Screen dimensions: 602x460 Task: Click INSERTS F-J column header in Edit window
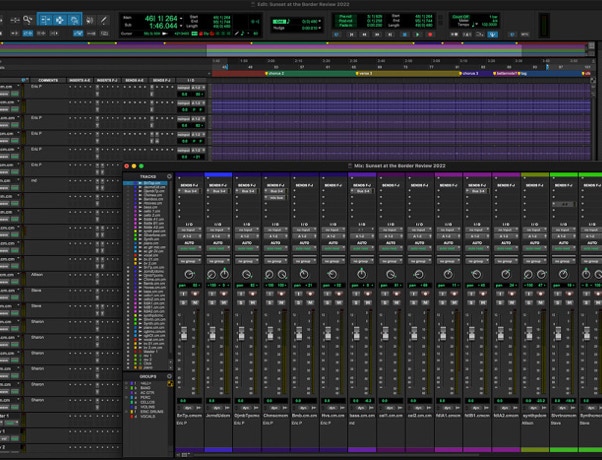tap(107, 80)
